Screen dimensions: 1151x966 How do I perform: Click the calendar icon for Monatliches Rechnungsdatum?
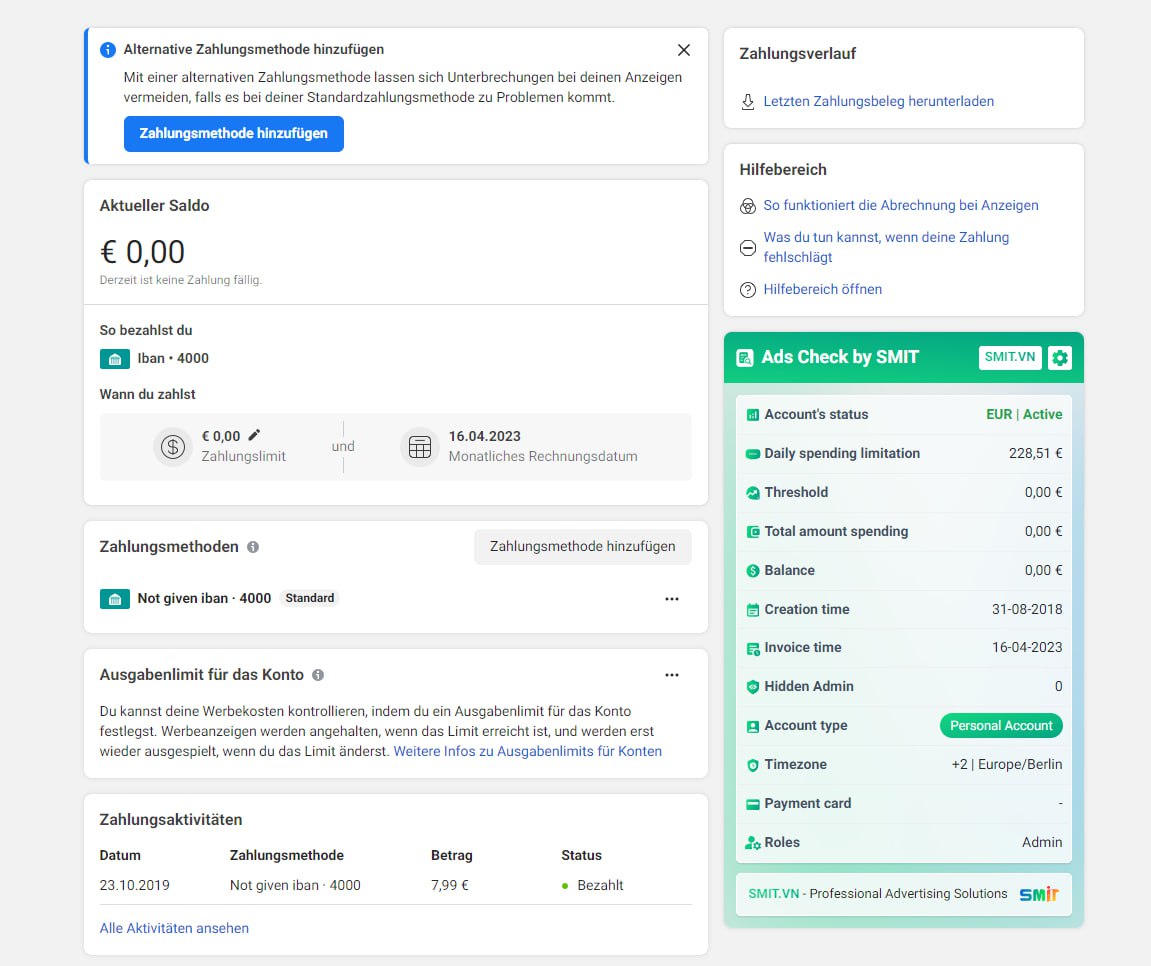tap(420, 447)
